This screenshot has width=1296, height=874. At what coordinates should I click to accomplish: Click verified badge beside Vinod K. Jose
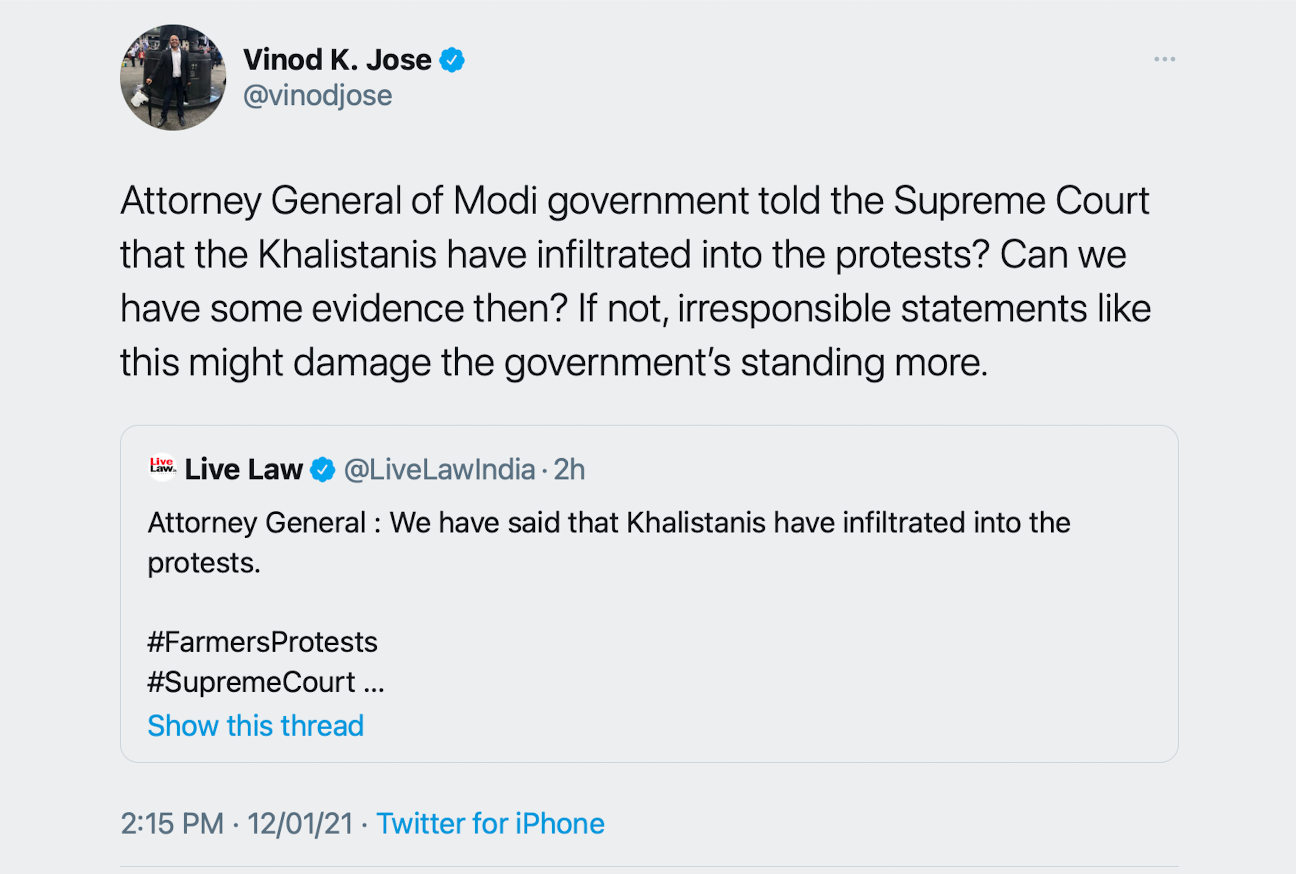tap(453, 60)
